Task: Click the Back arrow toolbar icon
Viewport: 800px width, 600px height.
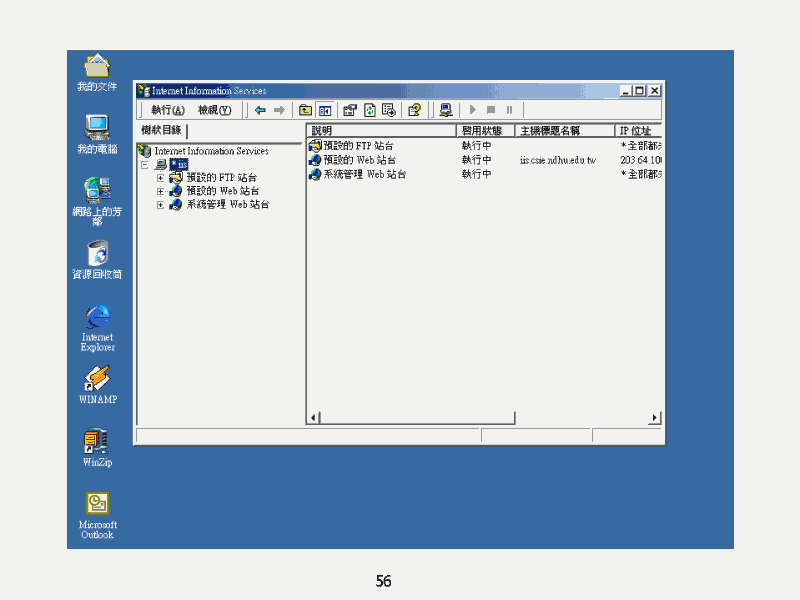Action: [x=260, y=110]
